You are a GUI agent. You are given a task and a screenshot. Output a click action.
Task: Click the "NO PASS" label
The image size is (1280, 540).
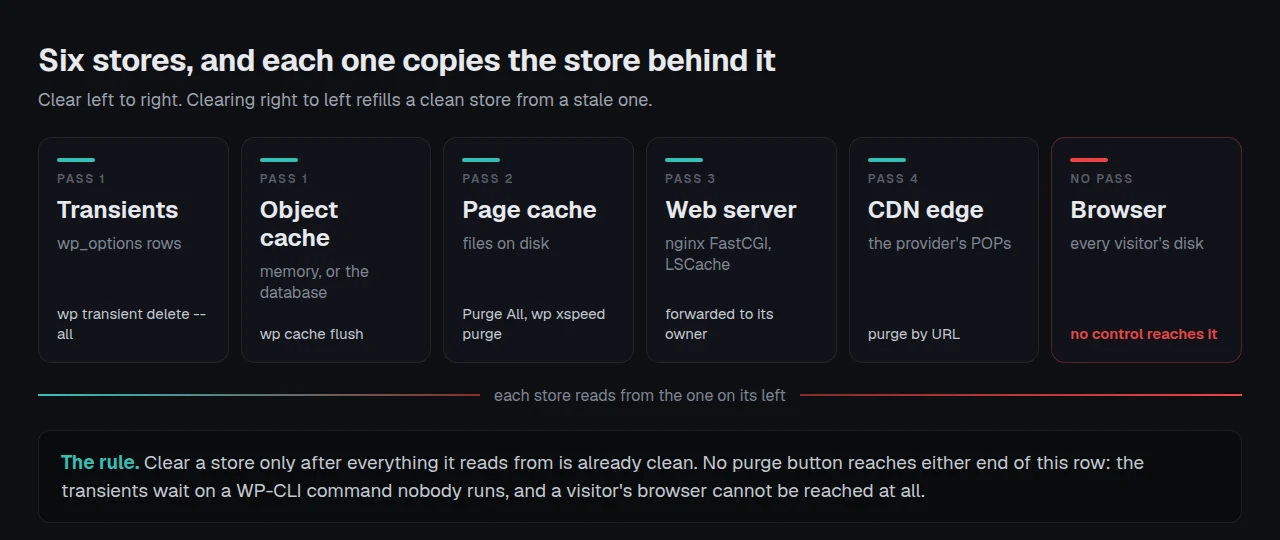(1102, 178)
